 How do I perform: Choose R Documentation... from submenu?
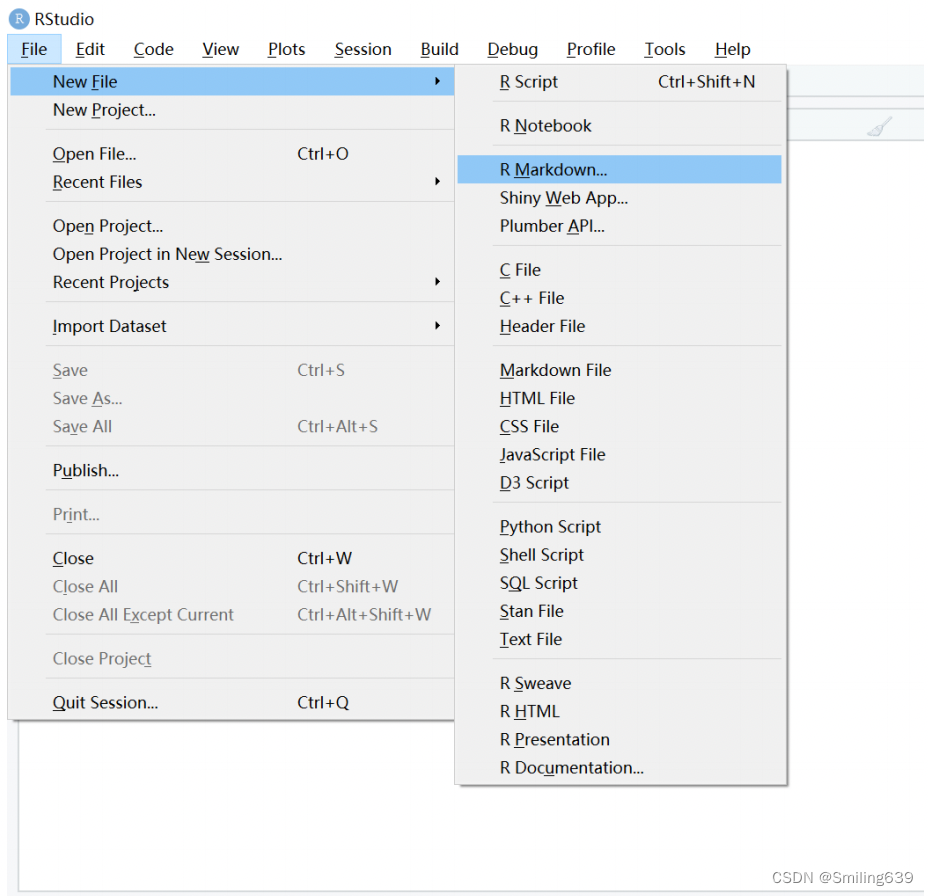pos(620,768)
